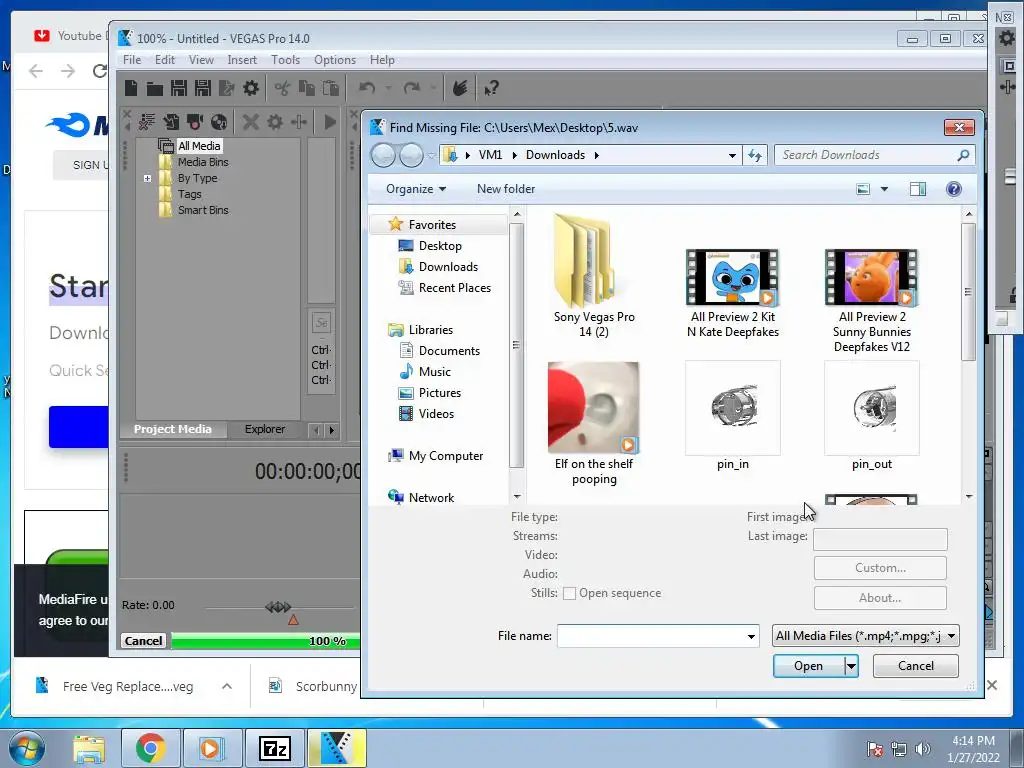This screenshot has width=1024, height=768.
Task: Open the volume speaker icon in system tray
Action: [922, 749]
